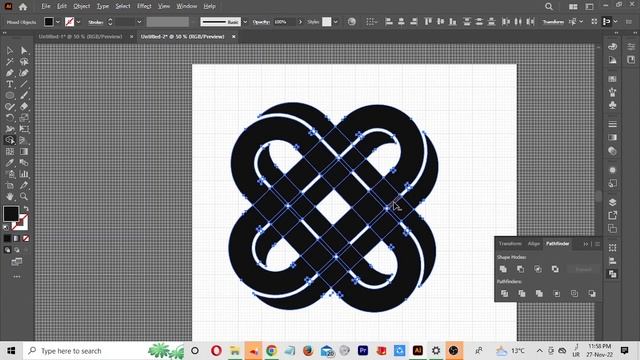640x360 pixels.
Task: Select the Direct Selection tool
Action: 24,51
